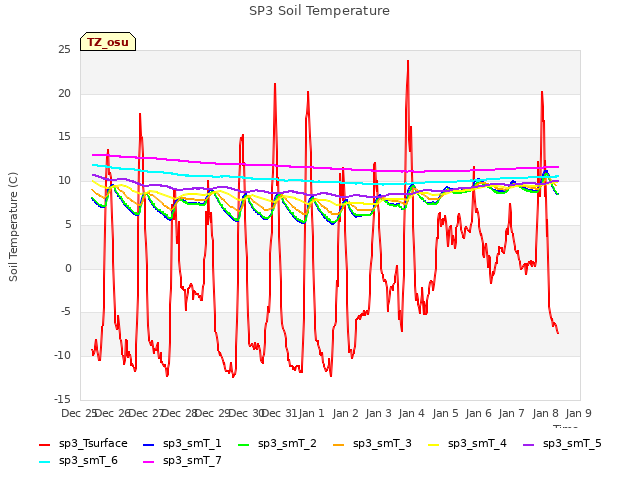Toggle sp3_smT_6 legend entry

pyautogui.click(x=78, y=460)
